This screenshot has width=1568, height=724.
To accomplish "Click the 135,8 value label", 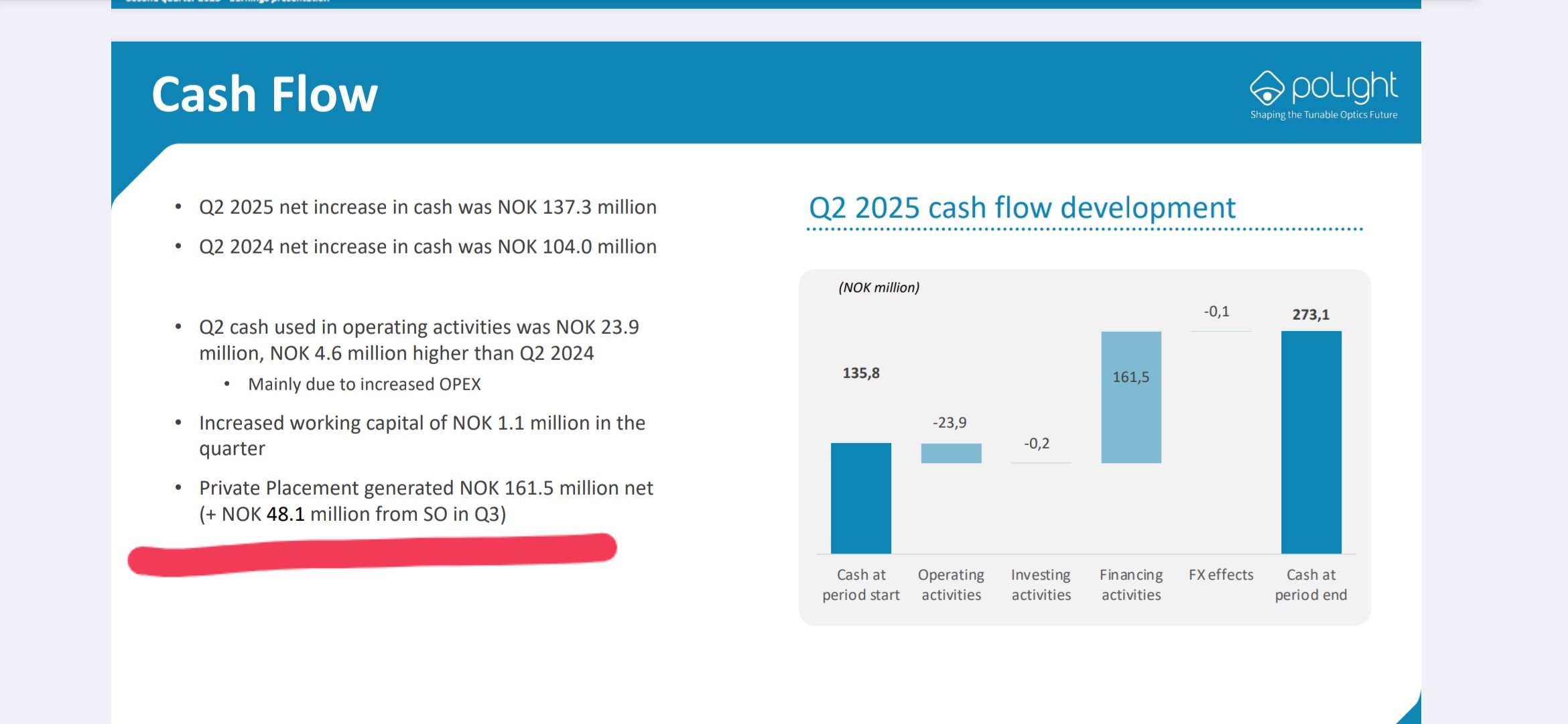I will (861, 373).
